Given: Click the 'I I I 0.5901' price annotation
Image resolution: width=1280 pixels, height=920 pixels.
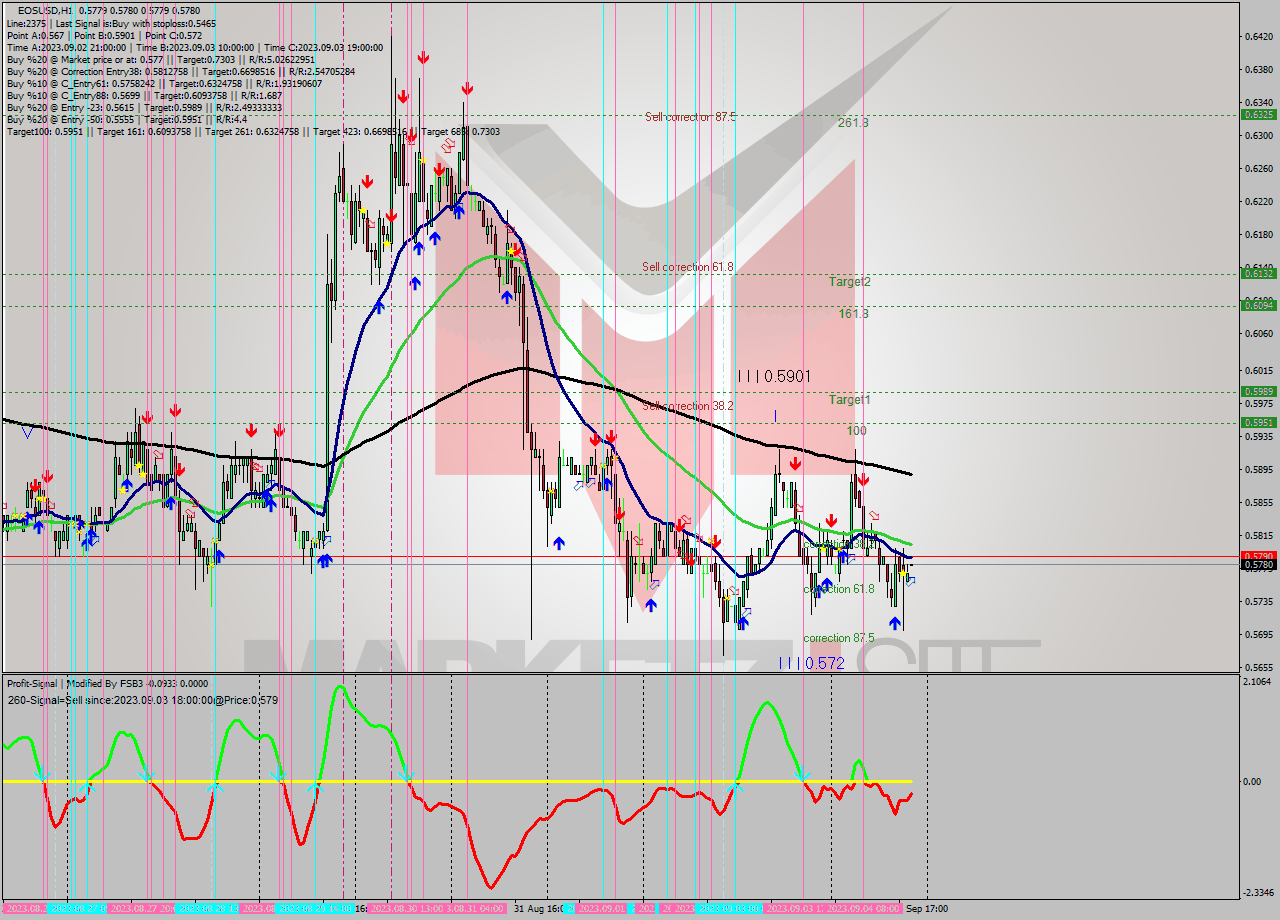Looking at the screenshot, I should [x=774, y=377].
